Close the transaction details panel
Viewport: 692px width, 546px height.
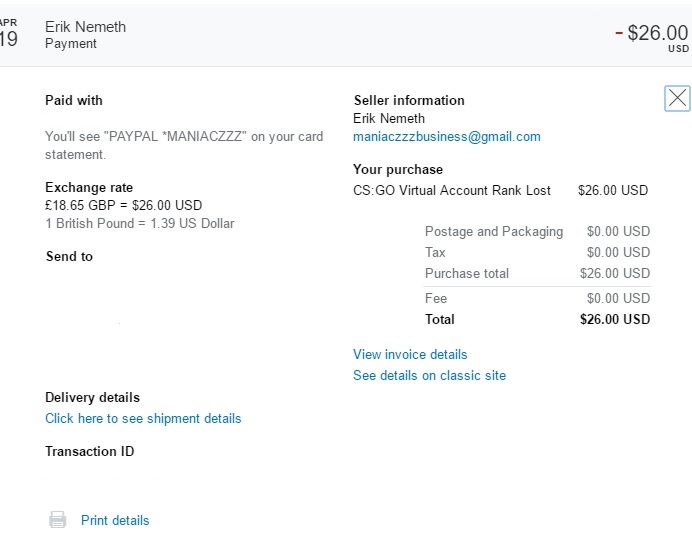point(677,98)
